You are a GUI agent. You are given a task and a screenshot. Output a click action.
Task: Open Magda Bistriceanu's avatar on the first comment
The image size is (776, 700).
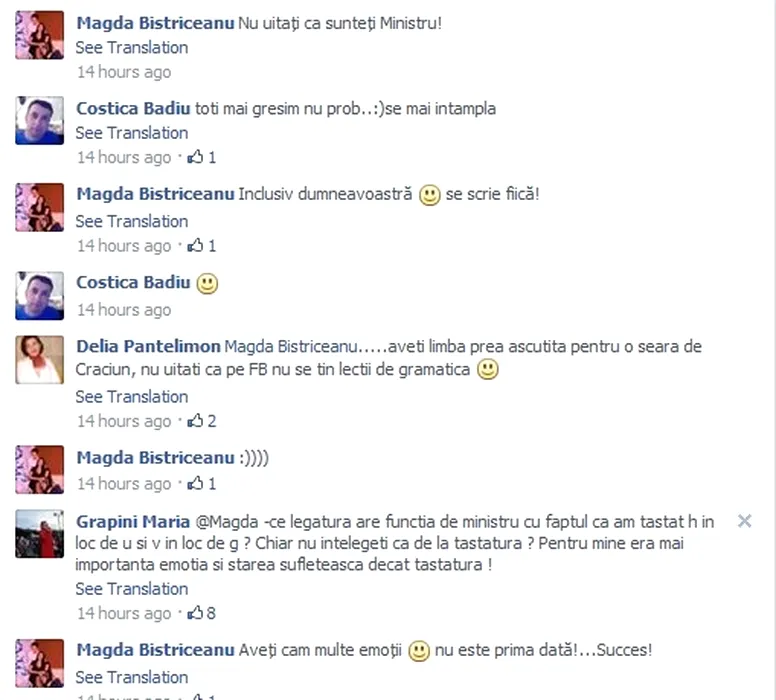tap(40, 35)
